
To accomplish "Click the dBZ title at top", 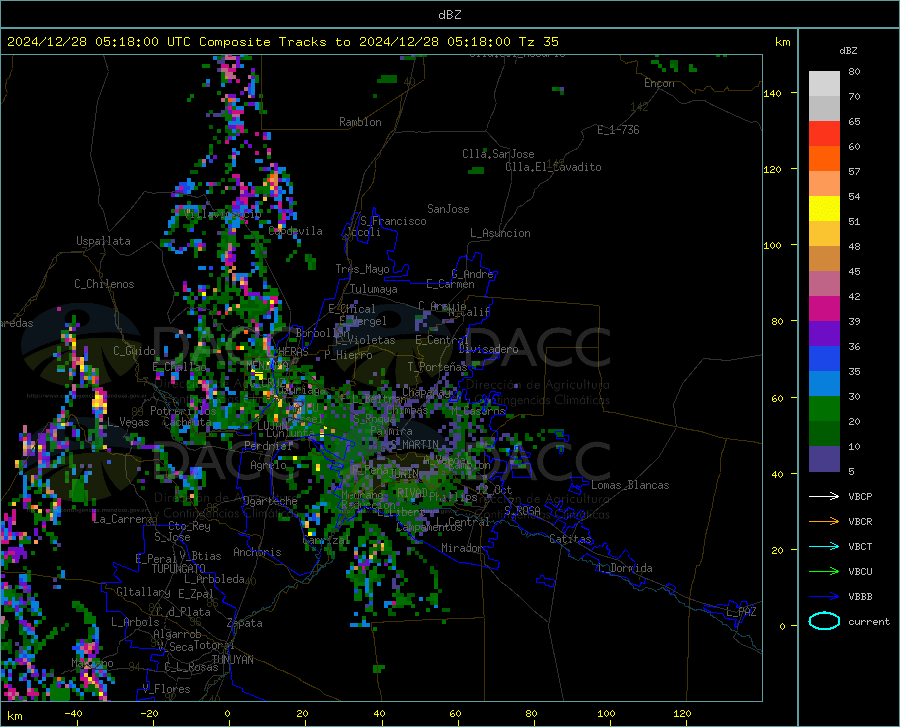I will tap(449, 15).
